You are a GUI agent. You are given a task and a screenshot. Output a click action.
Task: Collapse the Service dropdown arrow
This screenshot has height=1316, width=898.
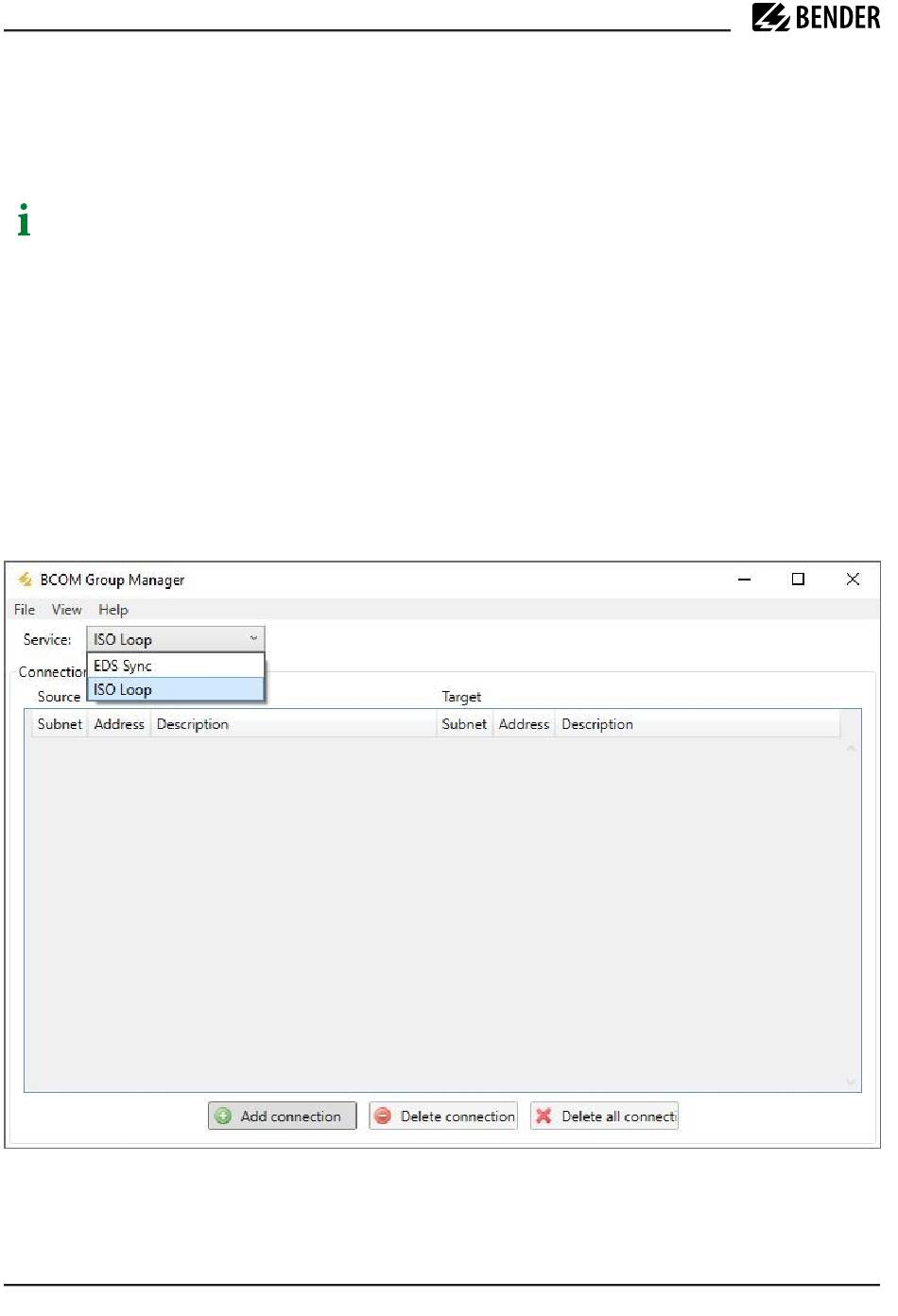(253, 639)
